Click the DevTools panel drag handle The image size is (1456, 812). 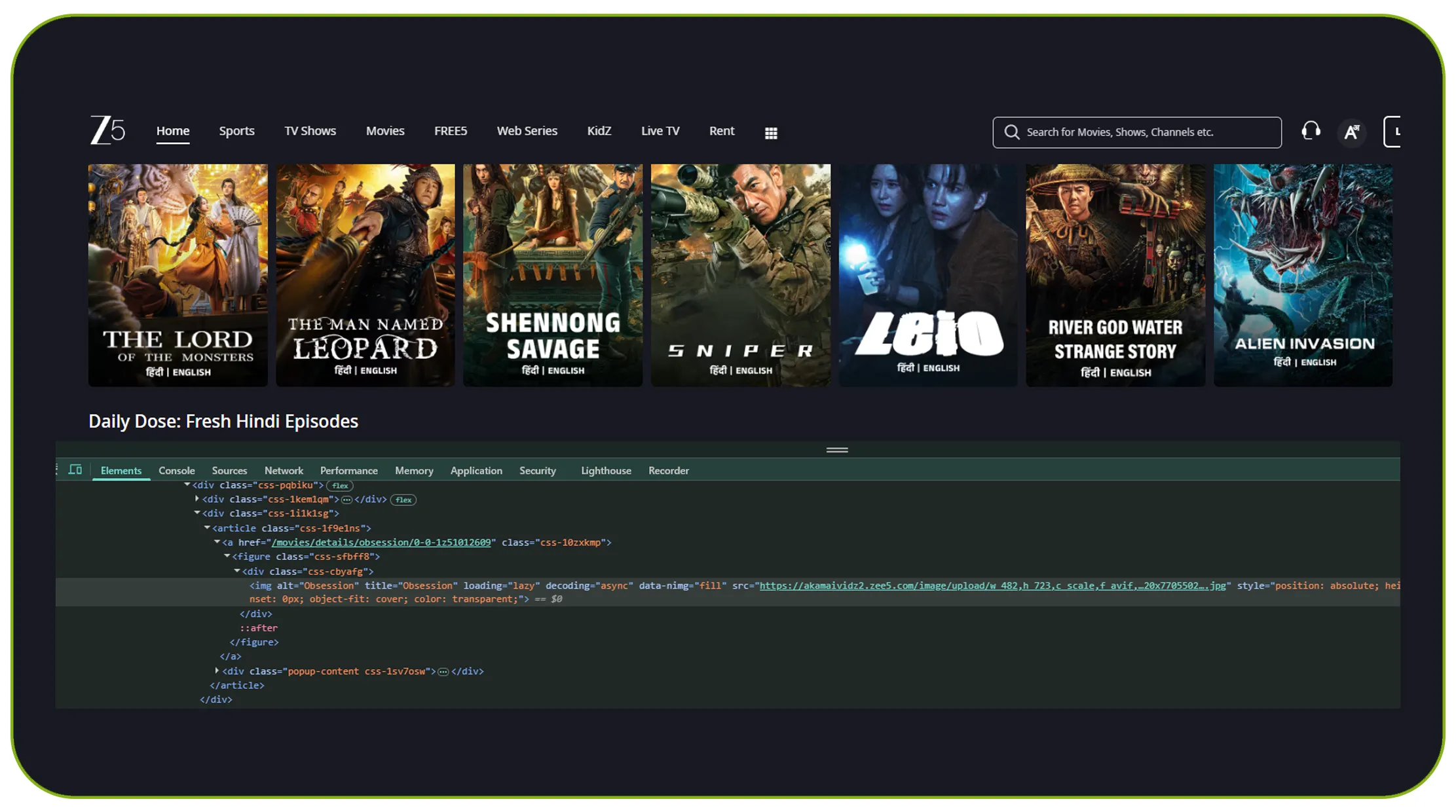837,450
